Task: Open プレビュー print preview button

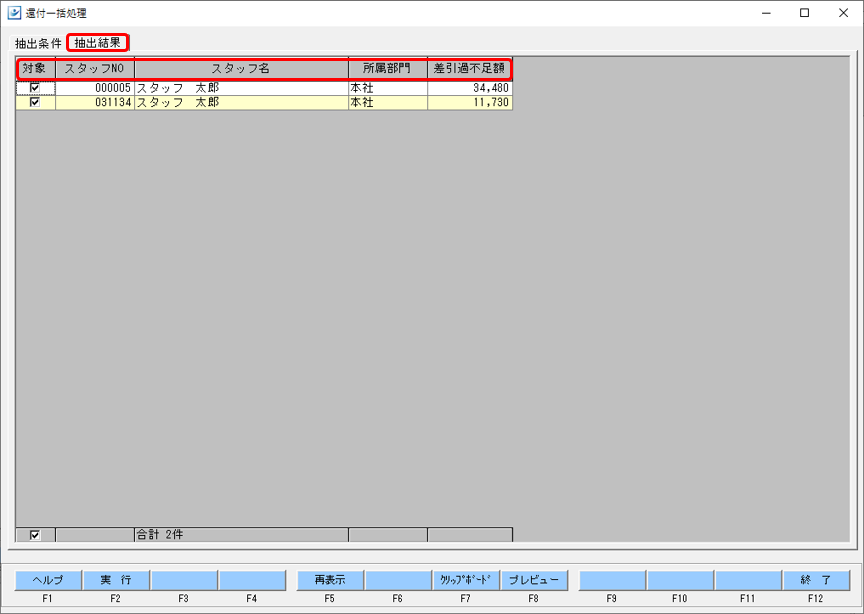Action: pyautogui.click(x=534, y=580)
